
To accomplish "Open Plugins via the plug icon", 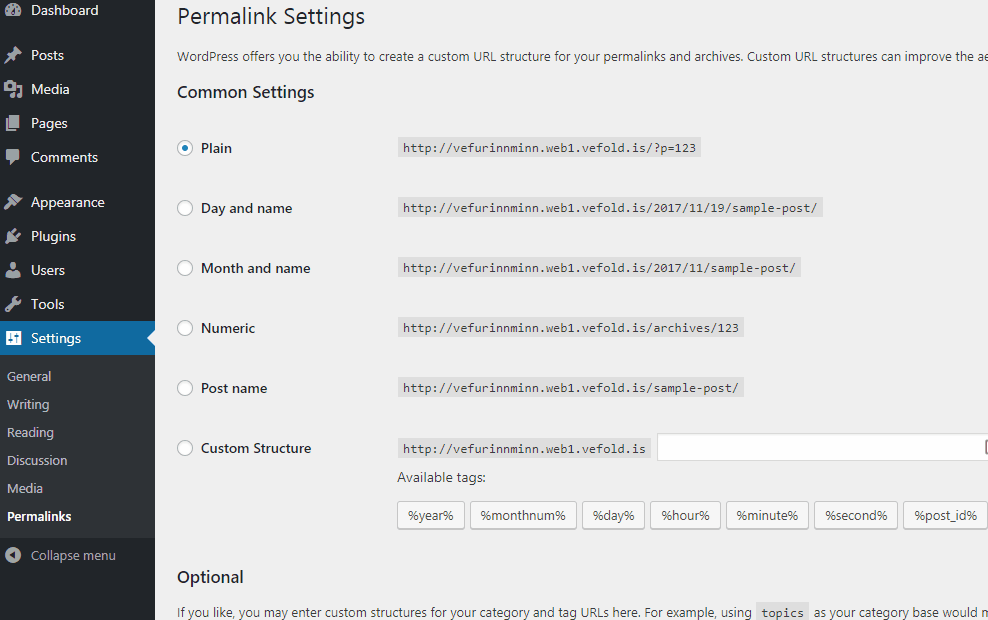I will (x=12, y=236).
